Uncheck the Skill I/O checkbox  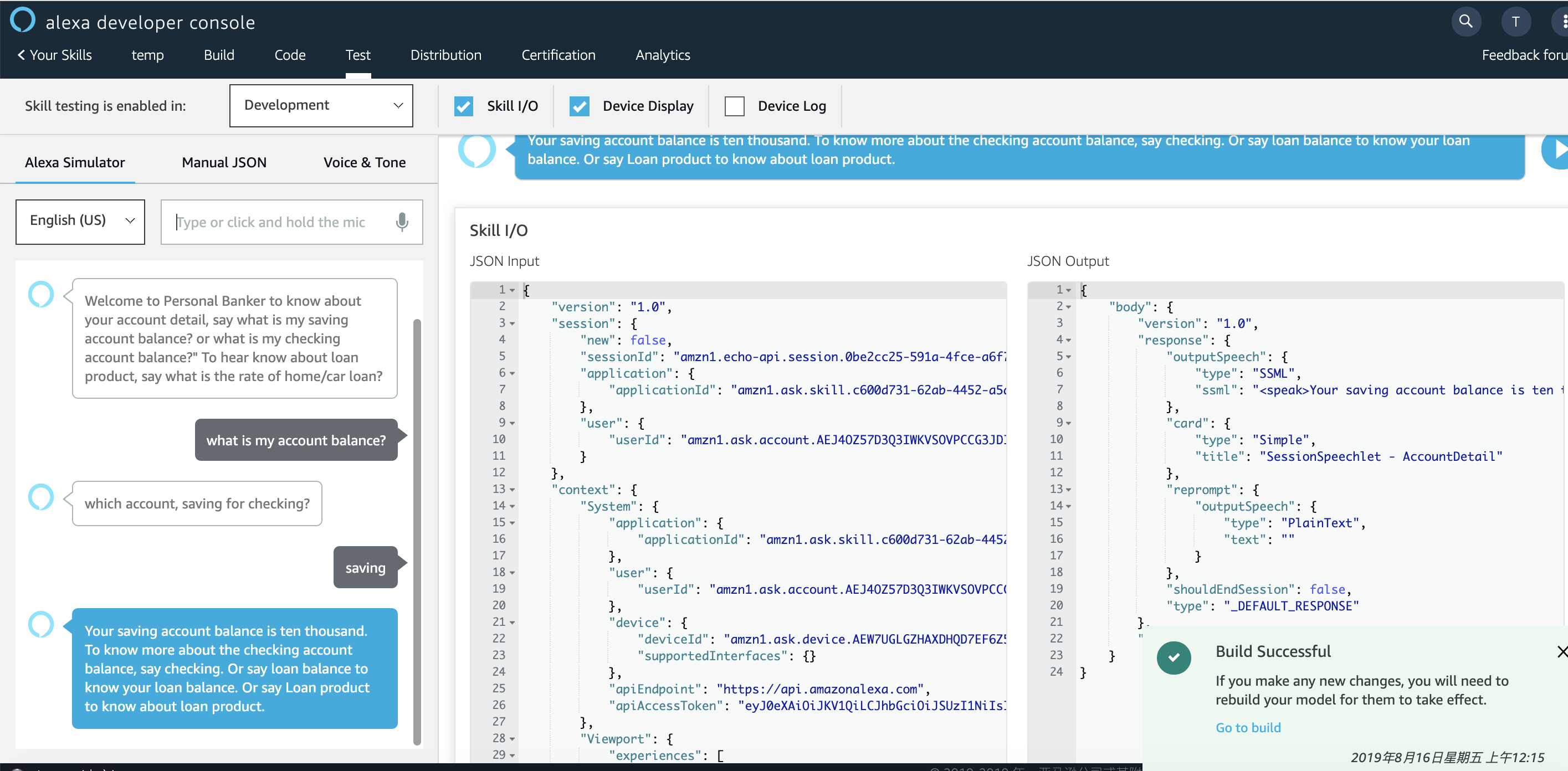[463, 106]
